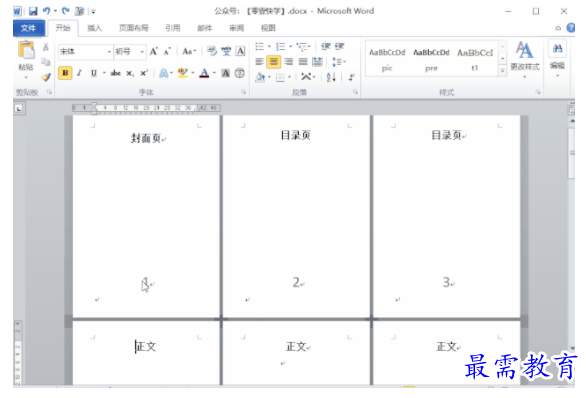Click the Decrease Indent icon
This screenshot has height=398, width=586.
[326, 46]
